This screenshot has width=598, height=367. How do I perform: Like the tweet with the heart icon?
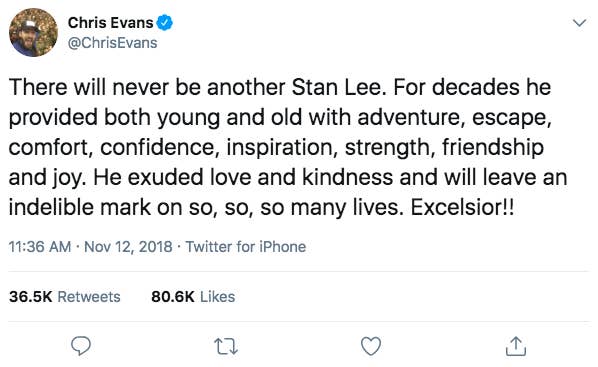(371, 346)
